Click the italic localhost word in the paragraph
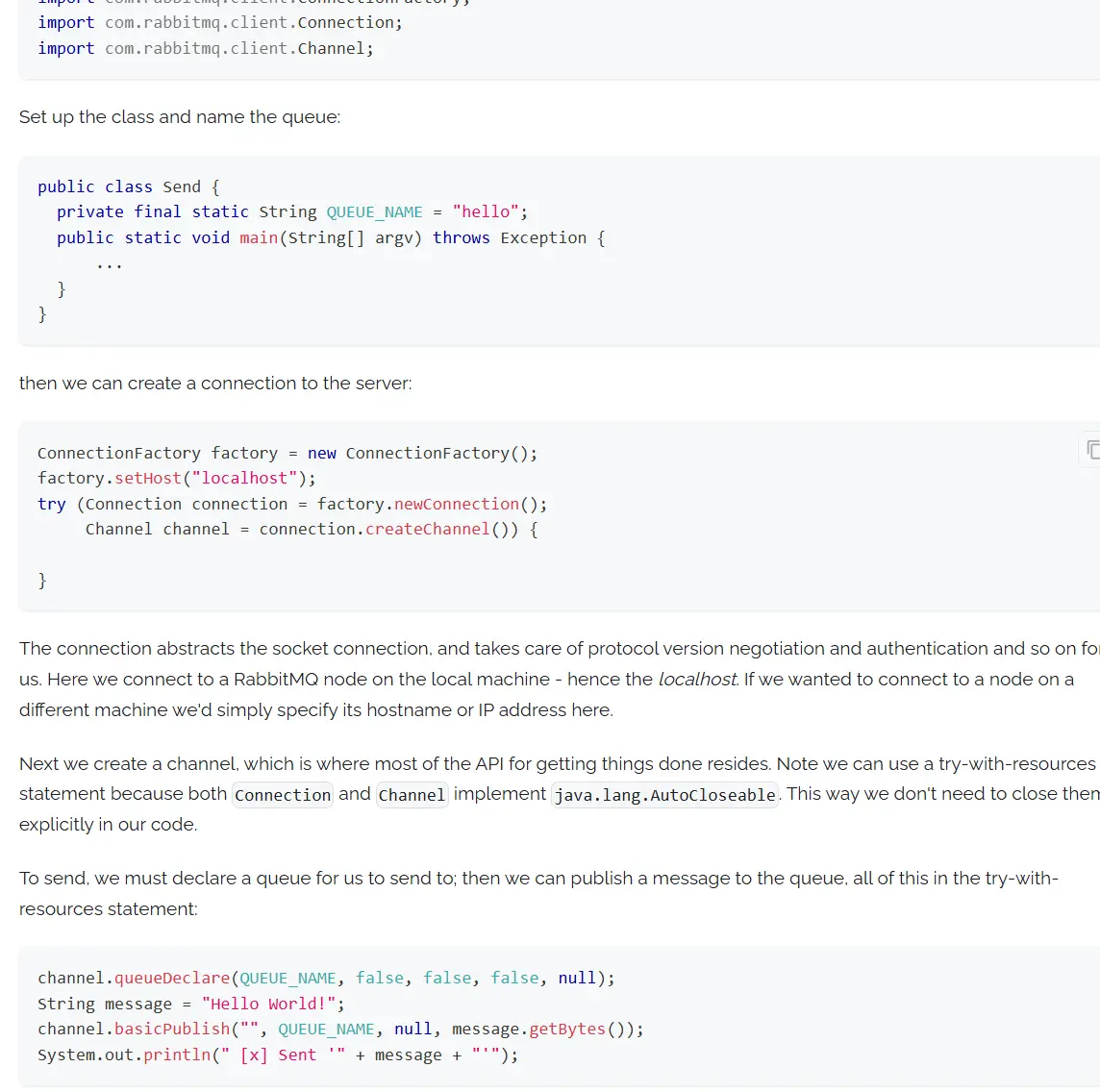1100x1092 pixels. pyautogui.click(x=697, y=680)
